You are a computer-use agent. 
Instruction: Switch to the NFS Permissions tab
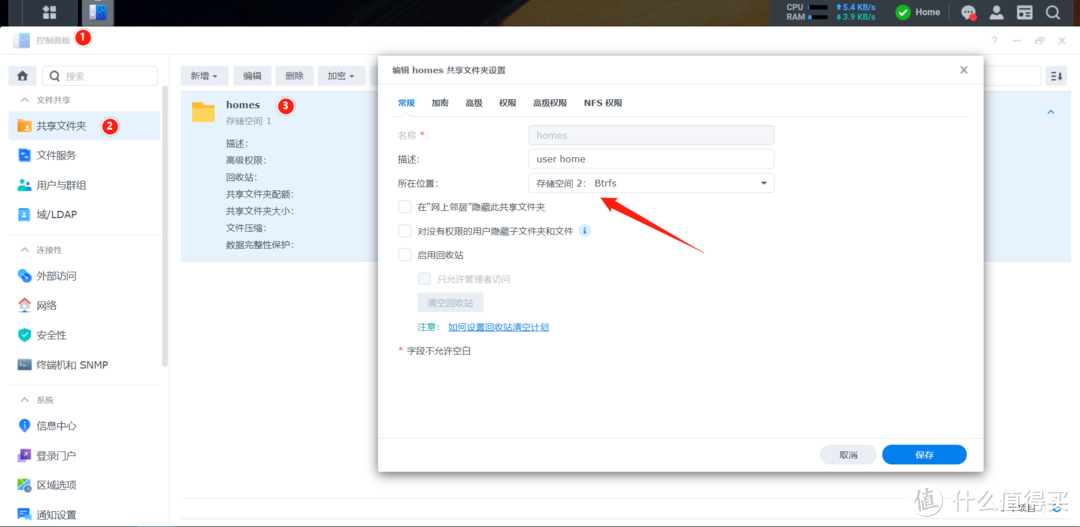point(603,103)
